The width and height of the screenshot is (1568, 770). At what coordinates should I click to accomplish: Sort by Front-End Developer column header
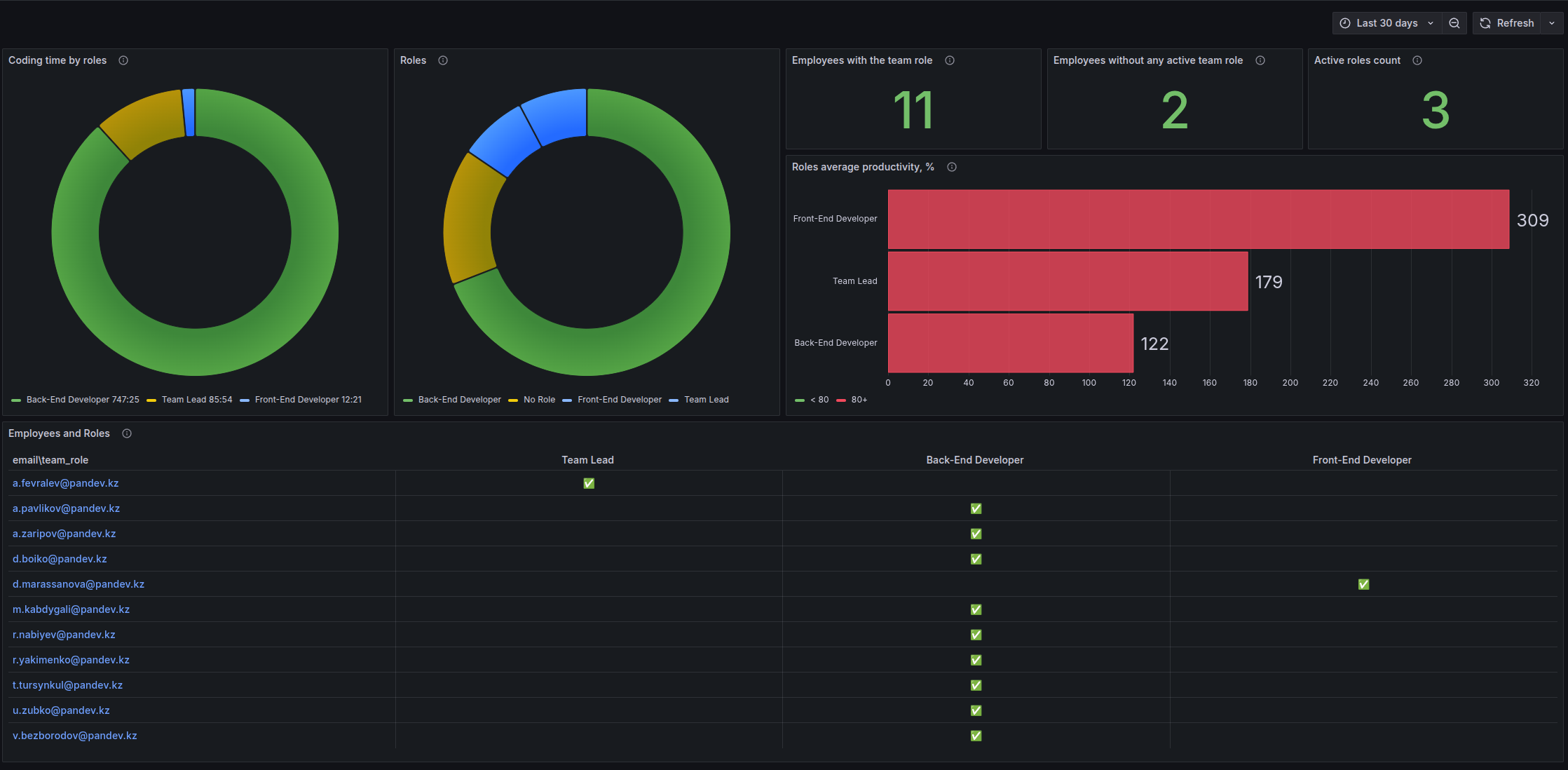(x=1362, y=460)
